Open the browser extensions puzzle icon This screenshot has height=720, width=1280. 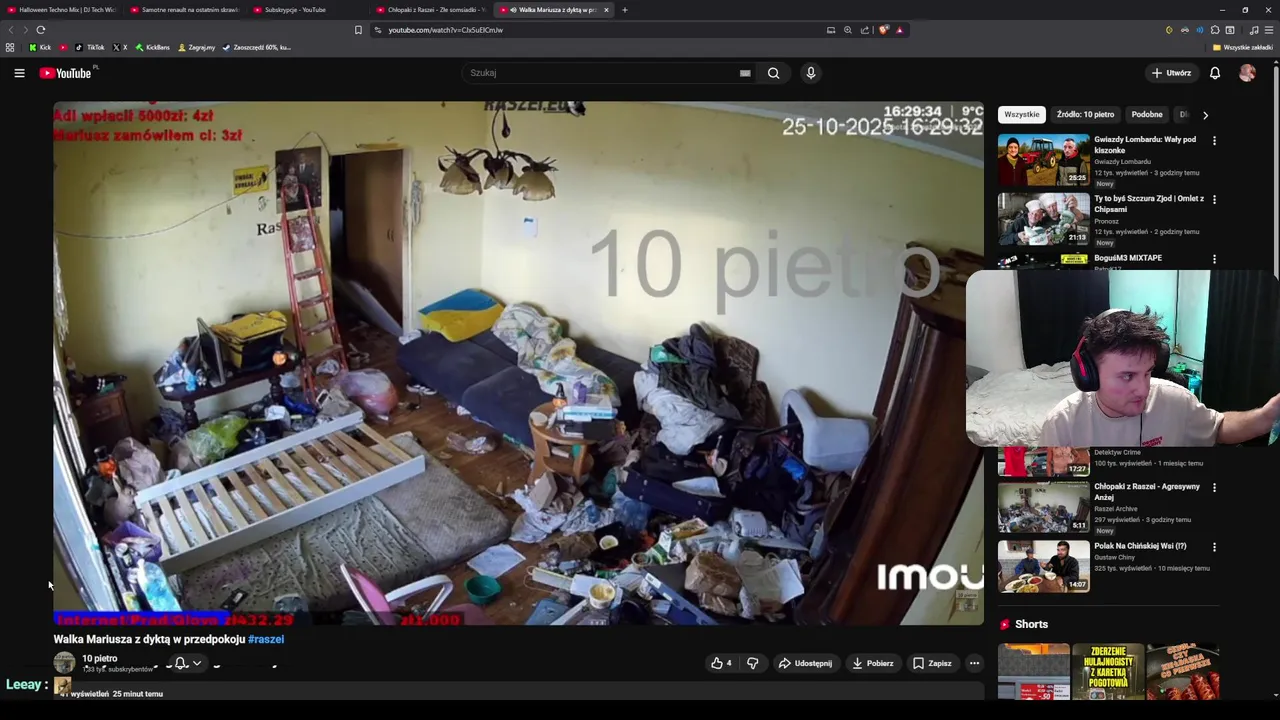pos(1215,30)
